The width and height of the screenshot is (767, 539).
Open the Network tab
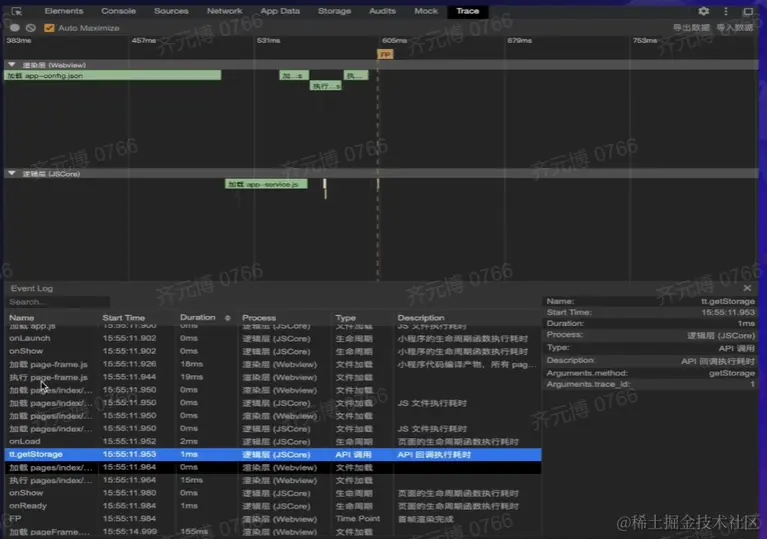225,11
